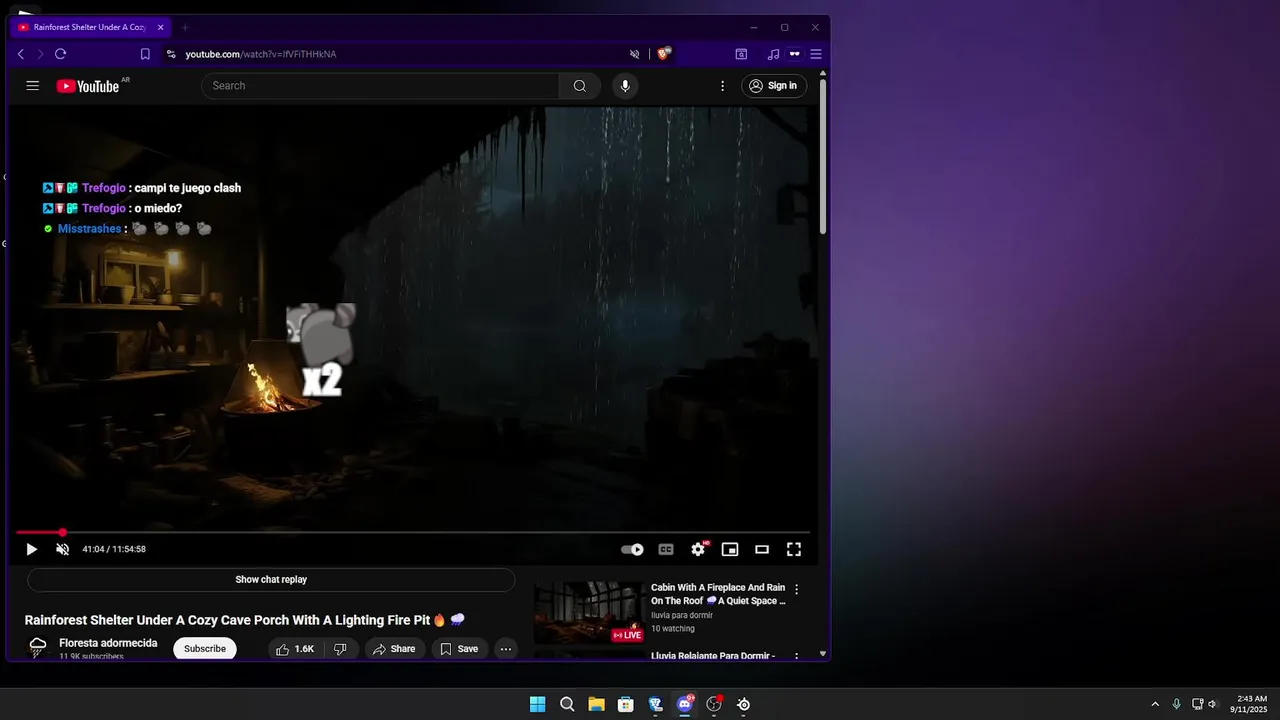Open Floresta adormecida channel avatar
1280x720 pixels.
(38, 648)
